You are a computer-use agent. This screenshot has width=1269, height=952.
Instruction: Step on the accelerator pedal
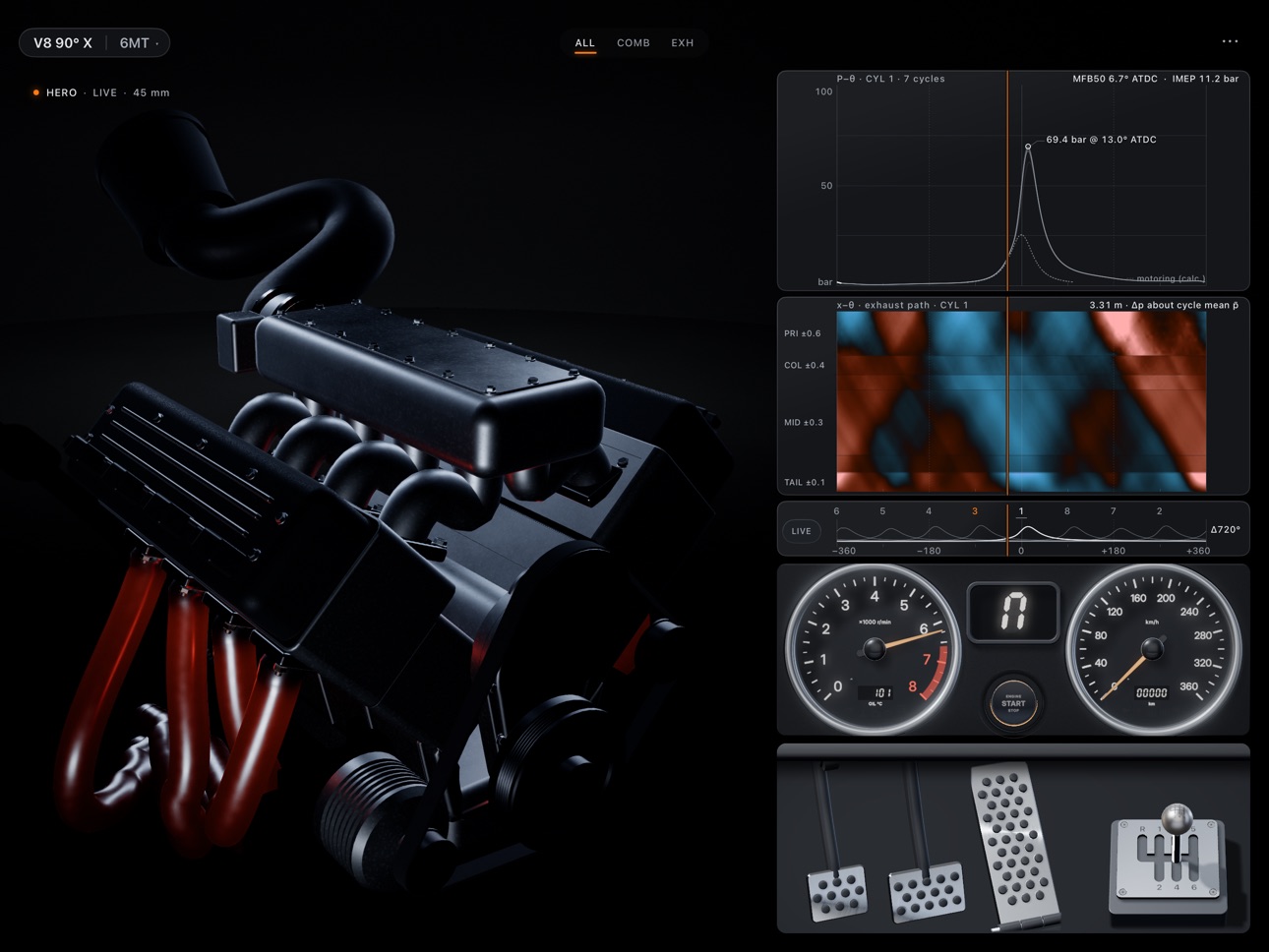1017,846
